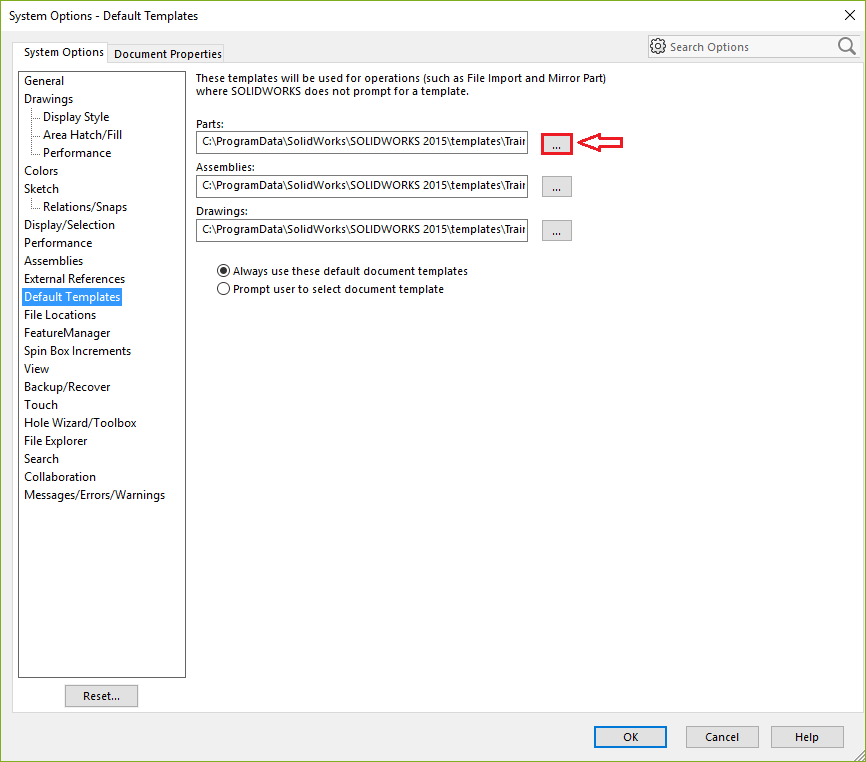
Task: Select Collaboration options
Action: point(60,477)
